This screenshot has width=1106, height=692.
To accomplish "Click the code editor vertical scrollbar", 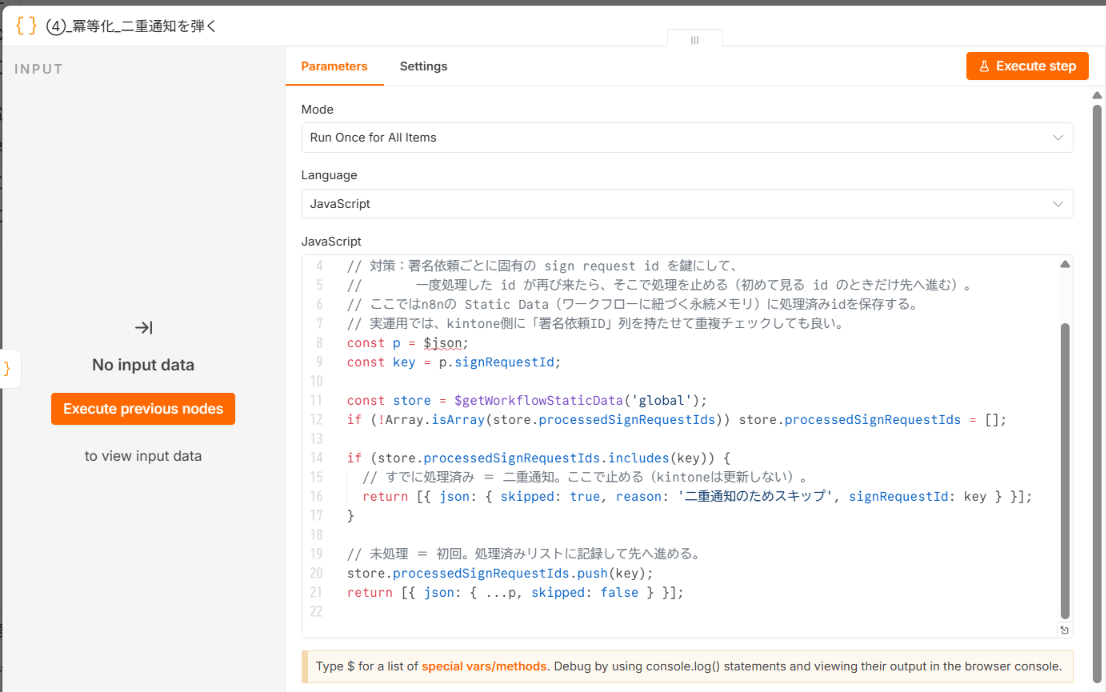I will [1065, 471].
